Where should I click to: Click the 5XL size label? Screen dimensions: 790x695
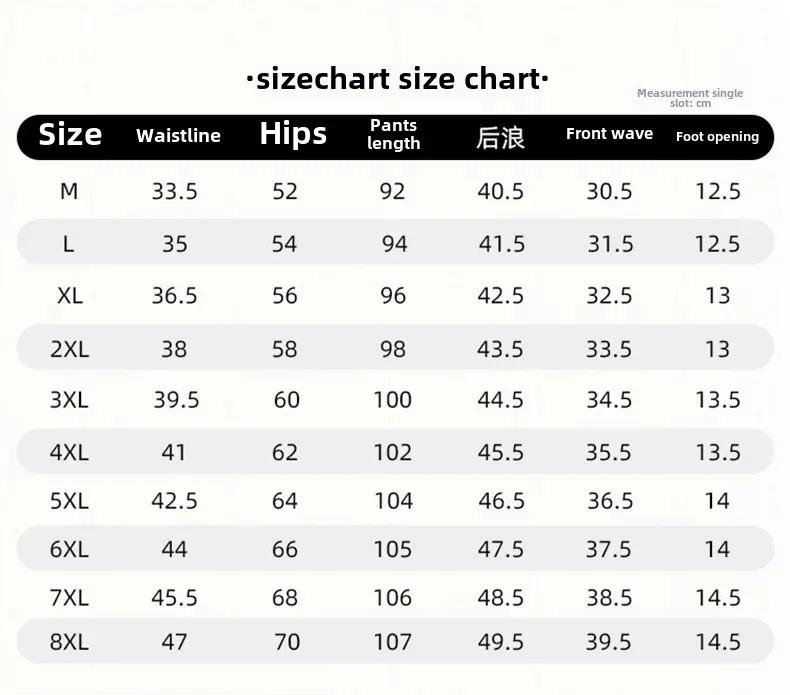69,501
